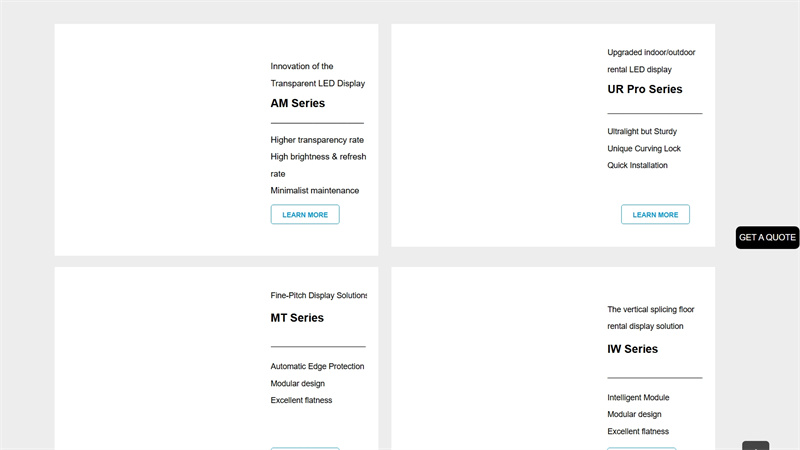Select the MT Series heading
Screen dimensions: 800x450
tap(297, 318)
